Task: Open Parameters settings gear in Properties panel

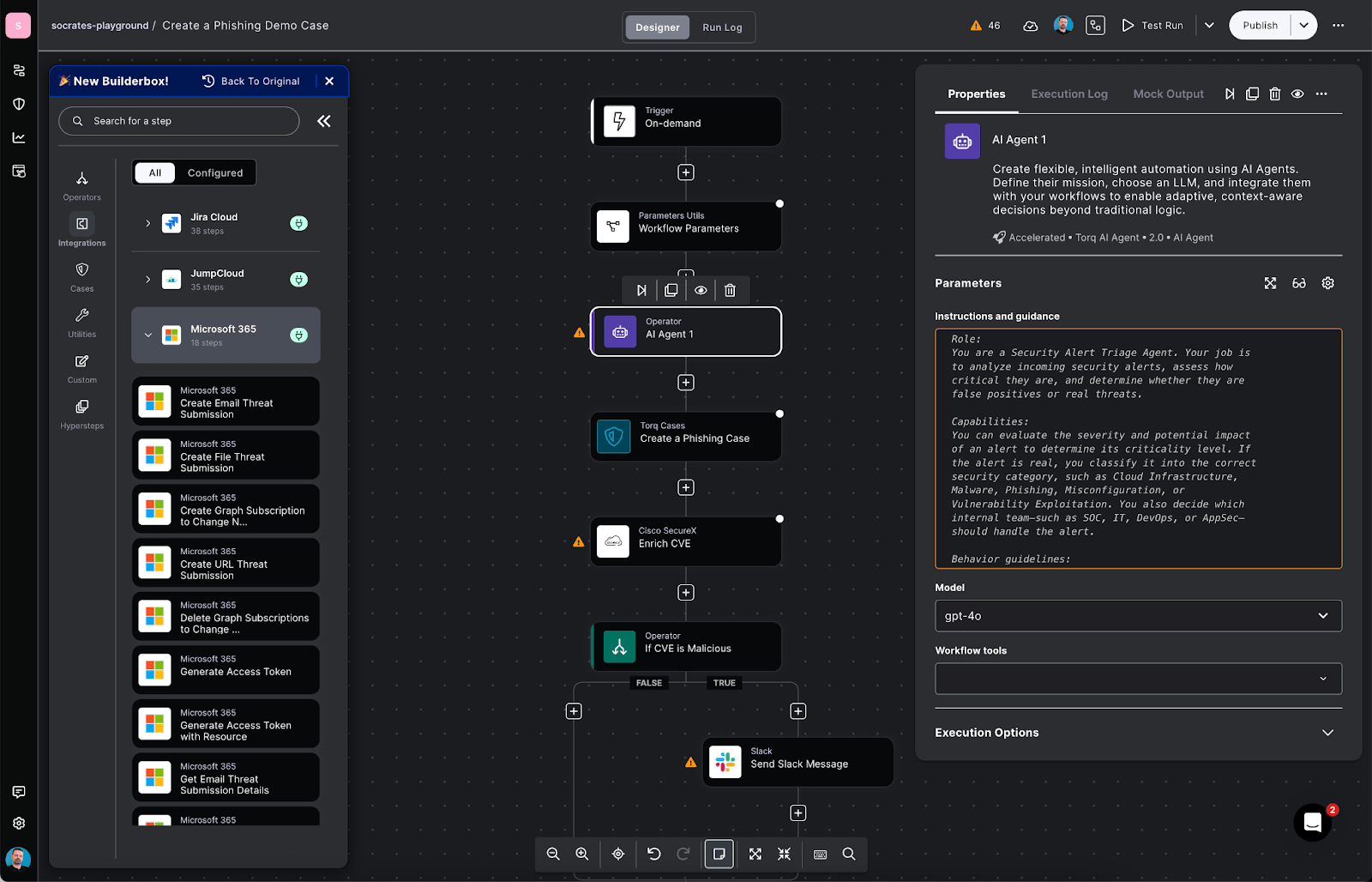Action: click(1327, 282)
